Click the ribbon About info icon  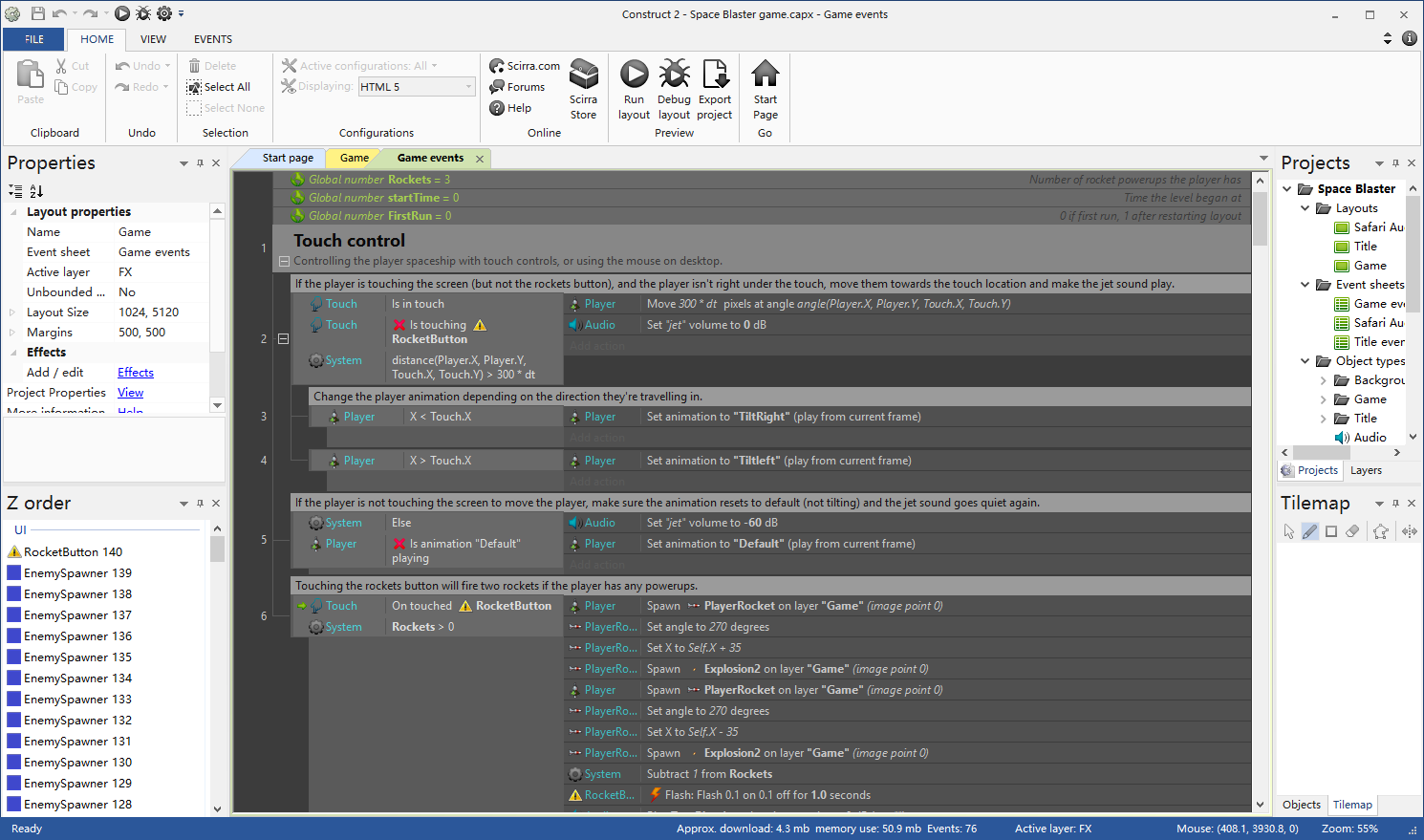coord(1409,38)
